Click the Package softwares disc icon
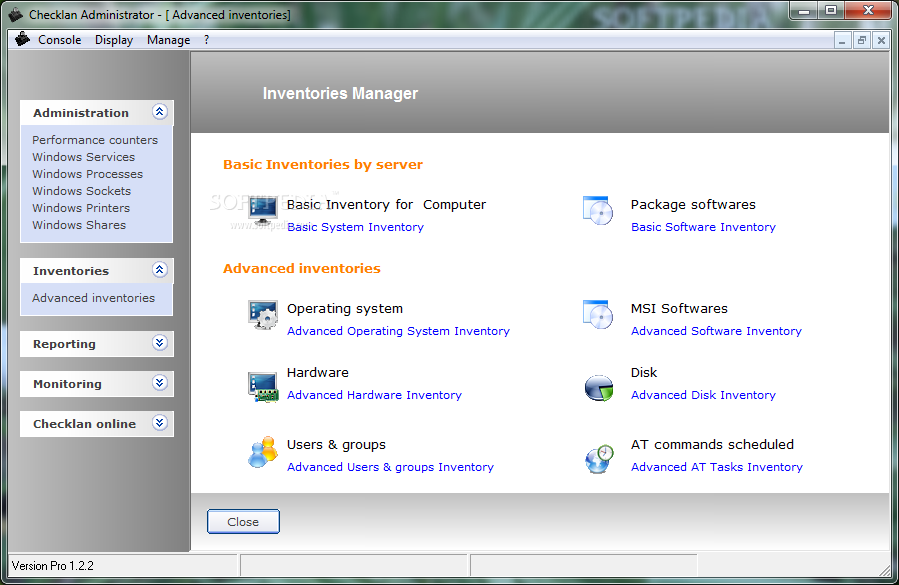The image size is (899, 585). point(598,210)
